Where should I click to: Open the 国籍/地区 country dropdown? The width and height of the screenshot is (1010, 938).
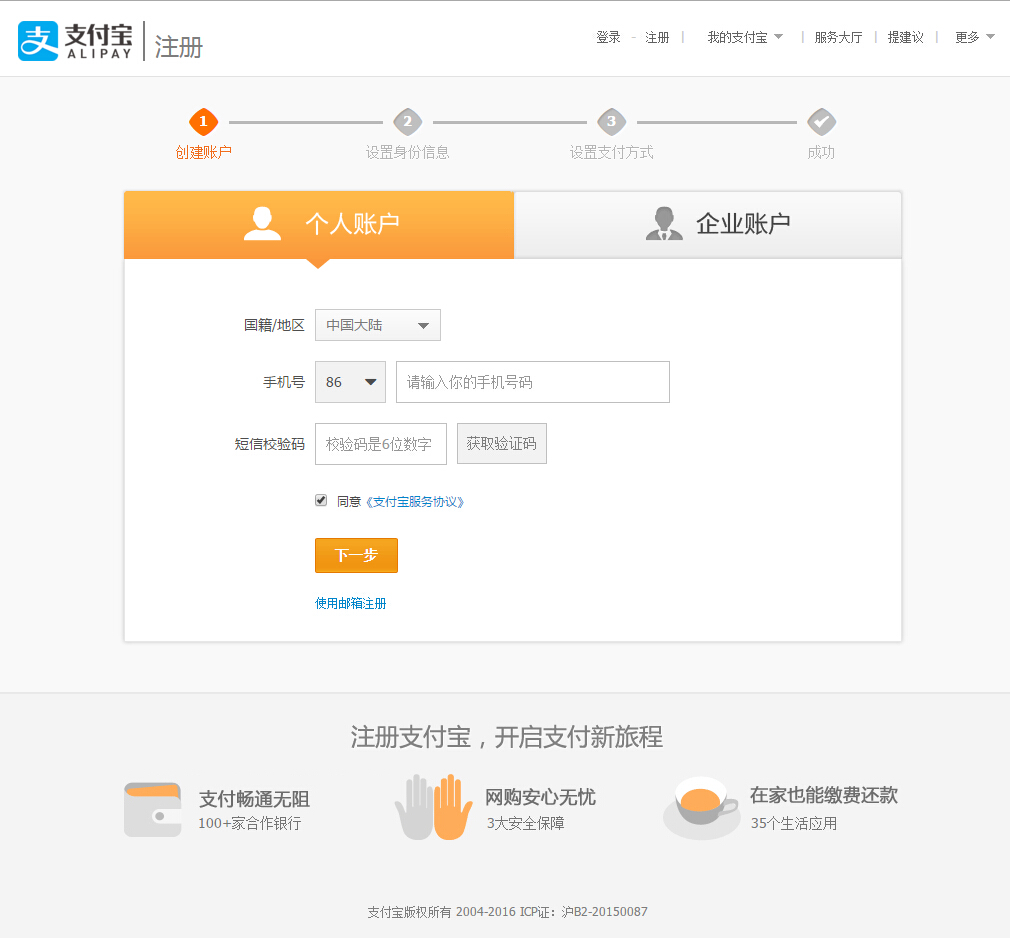click(x=377, y=324)
